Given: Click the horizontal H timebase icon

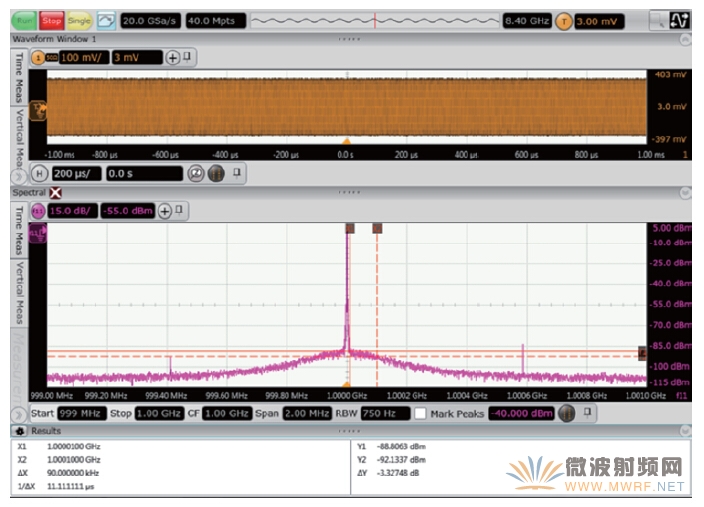Looking at the screenshot, I should [40, 174].
